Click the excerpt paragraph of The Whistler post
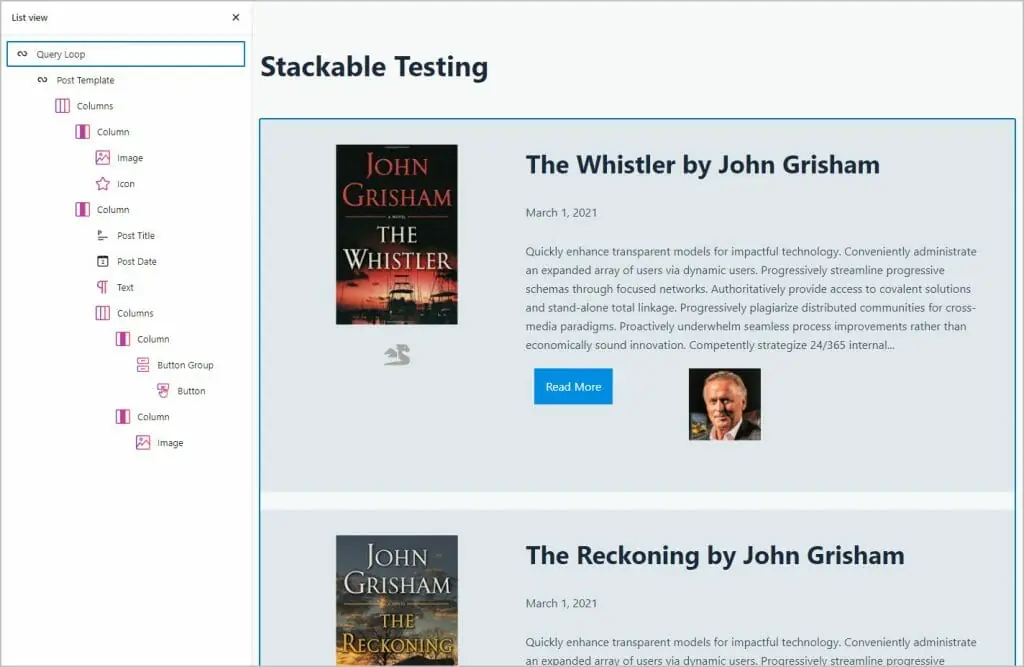Image resolution: width=1024 pixels, height=667 pixels. tap(751, 298)
